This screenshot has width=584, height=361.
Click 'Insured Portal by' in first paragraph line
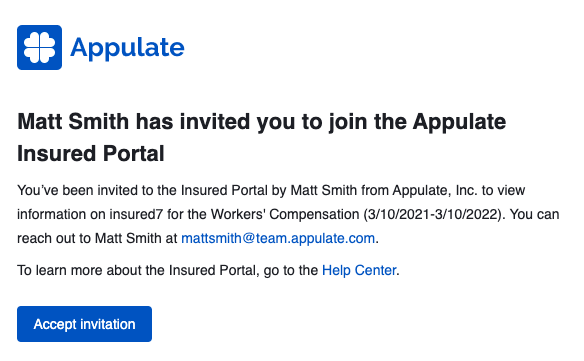tap(234, 190)
